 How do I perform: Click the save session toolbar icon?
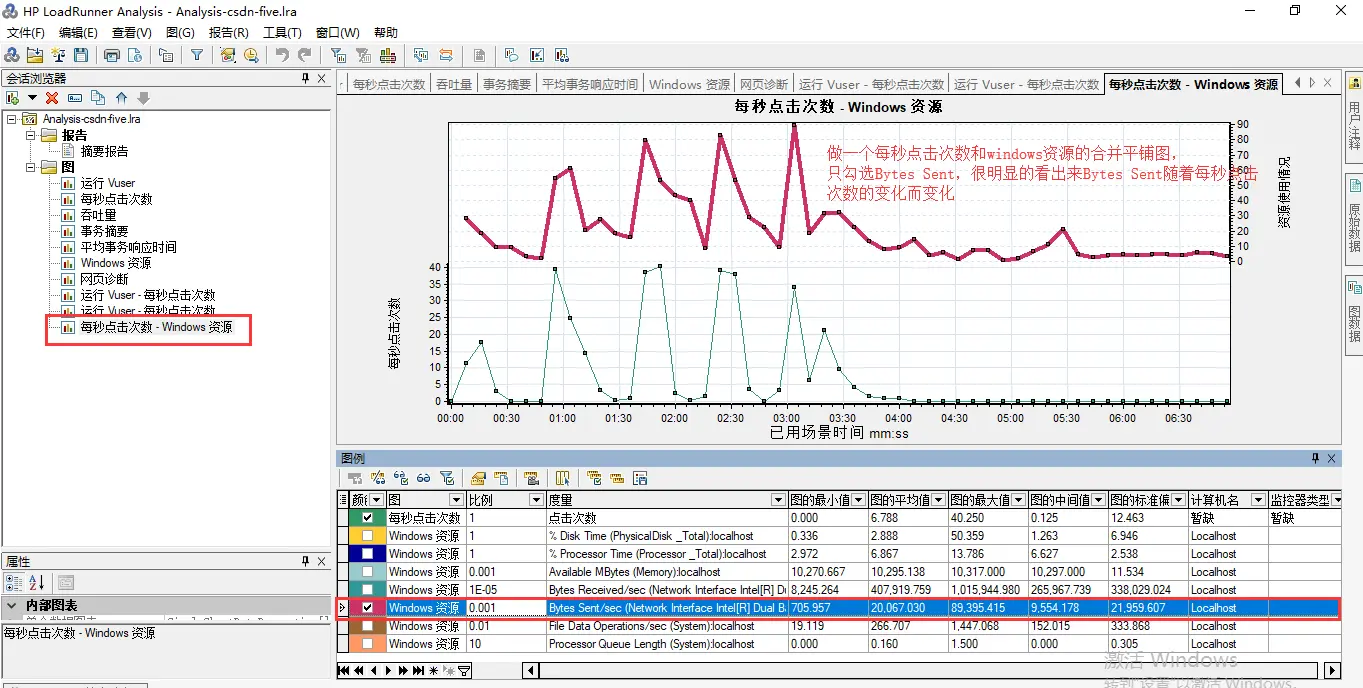(x=81, y=56)
